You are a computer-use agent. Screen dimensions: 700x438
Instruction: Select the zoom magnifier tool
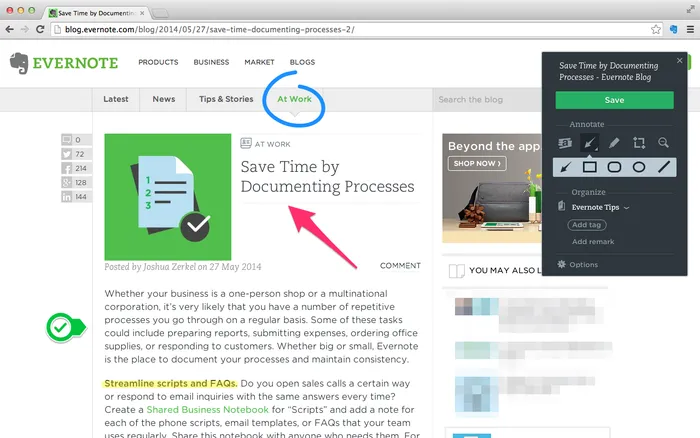click(x=663, y=143)
